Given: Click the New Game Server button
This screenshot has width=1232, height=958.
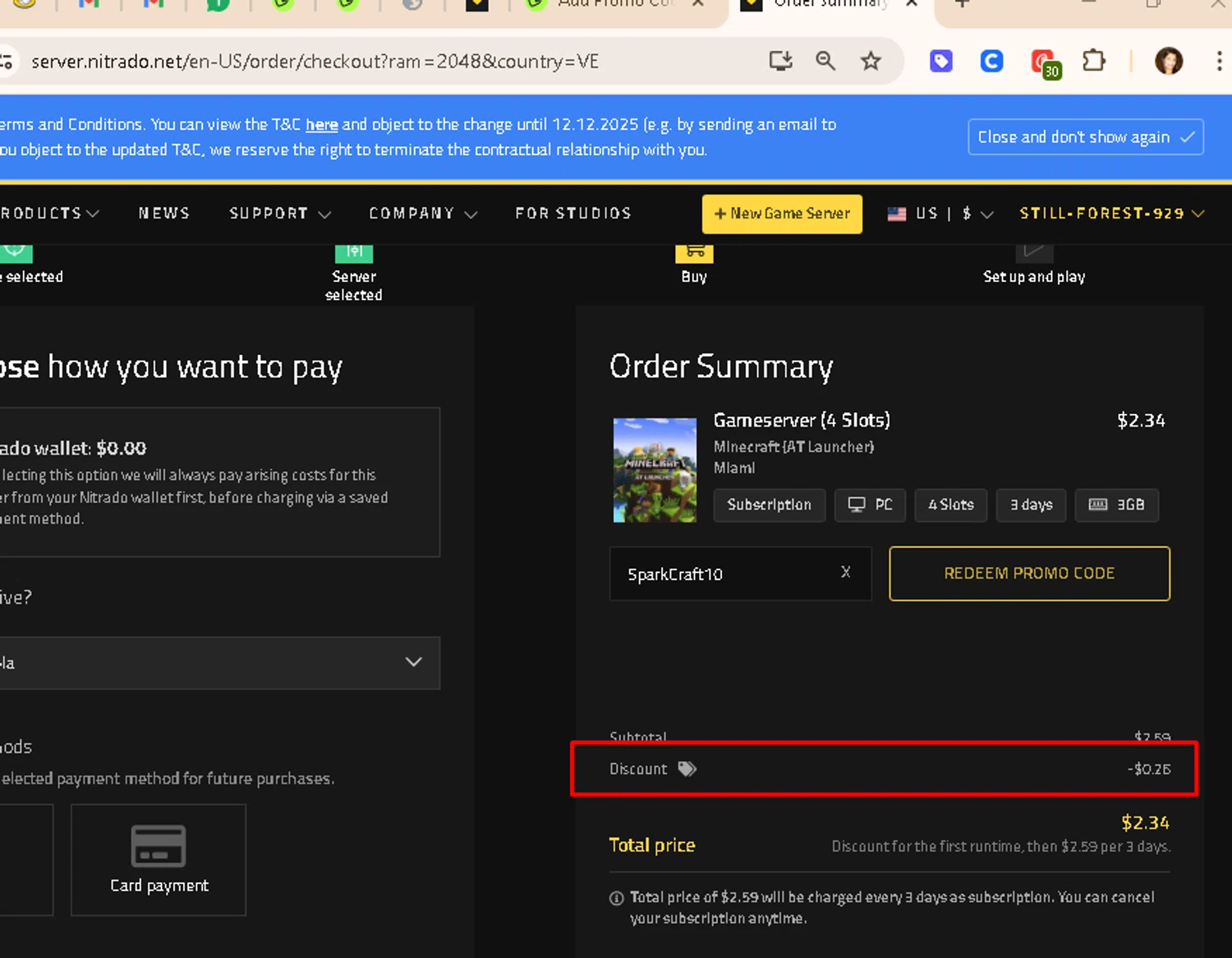Looking at the screenshot, I should tap(782, 214).
